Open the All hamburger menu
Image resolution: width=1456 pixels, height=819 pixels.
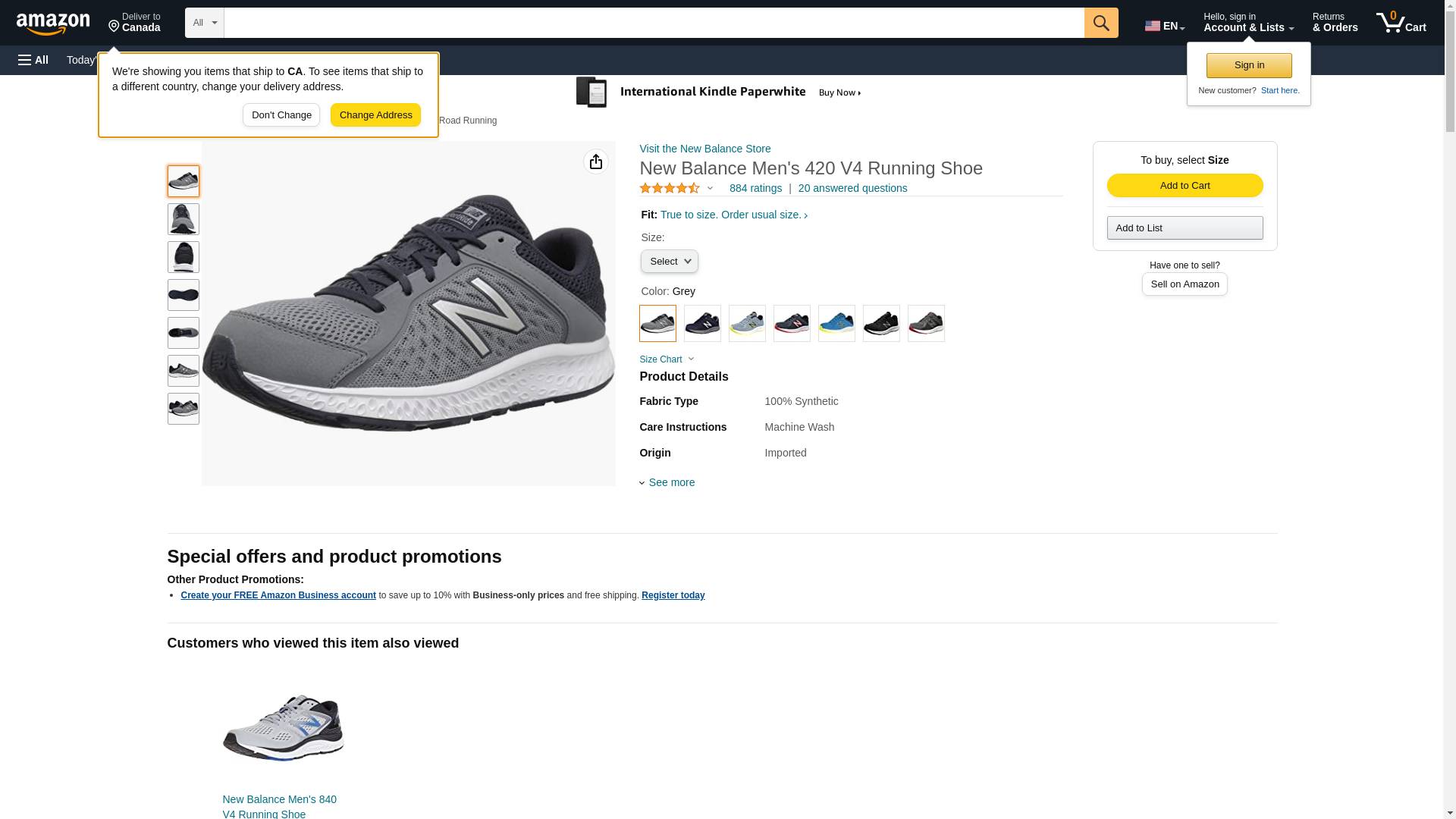click(x=33, y=60)
